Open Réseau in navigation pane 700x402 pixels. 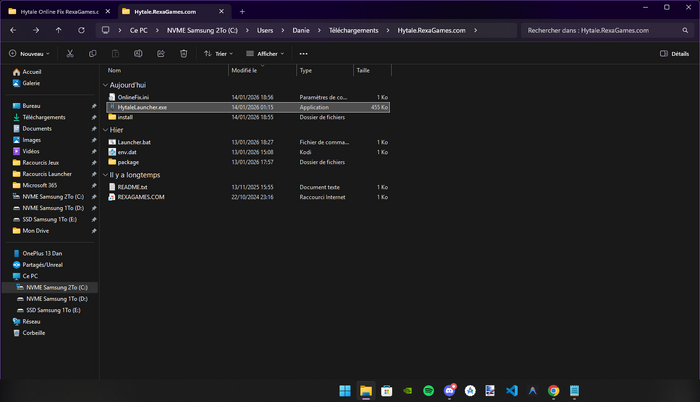(x=31, y=322)
